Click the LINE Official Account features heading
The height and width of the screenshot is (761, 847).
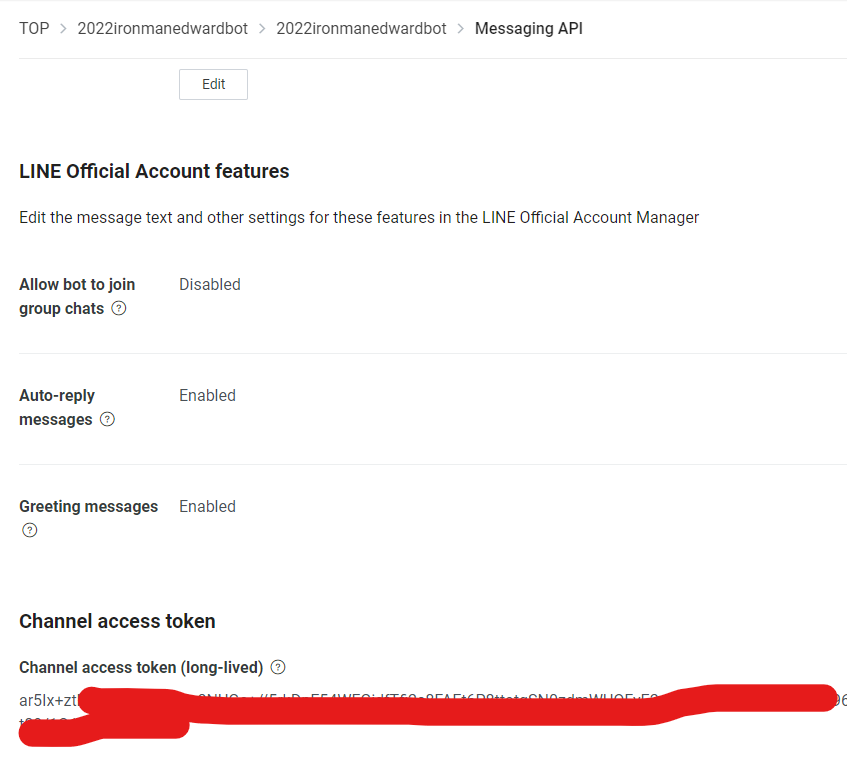point(154,171)
